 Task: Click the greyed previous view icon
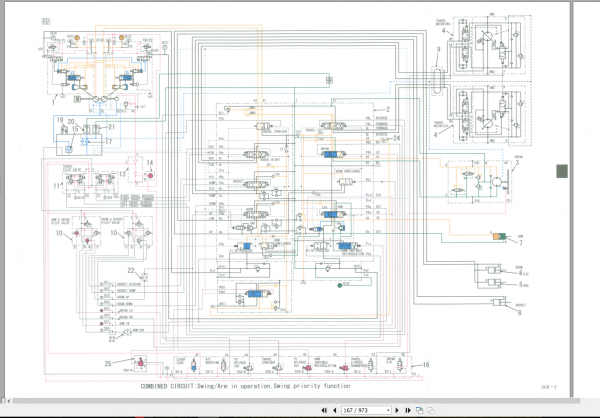pos(431,410)
